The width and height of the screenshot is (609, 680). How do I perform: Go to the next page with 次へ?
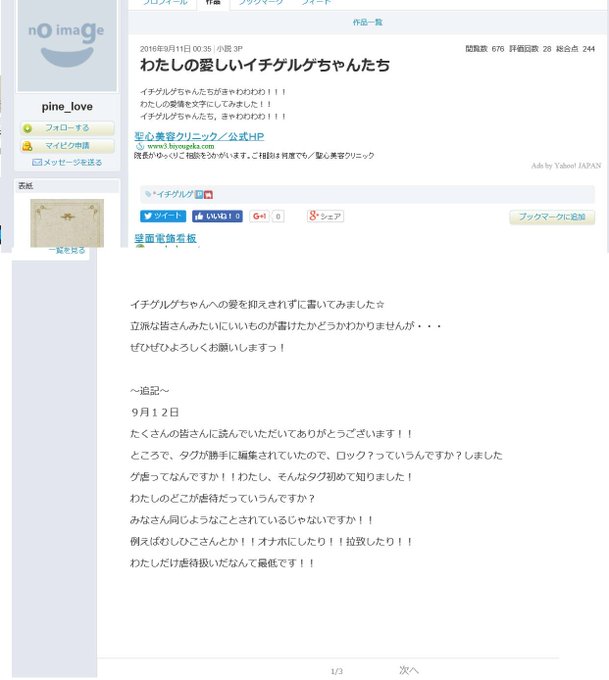(x=409, y=670)
